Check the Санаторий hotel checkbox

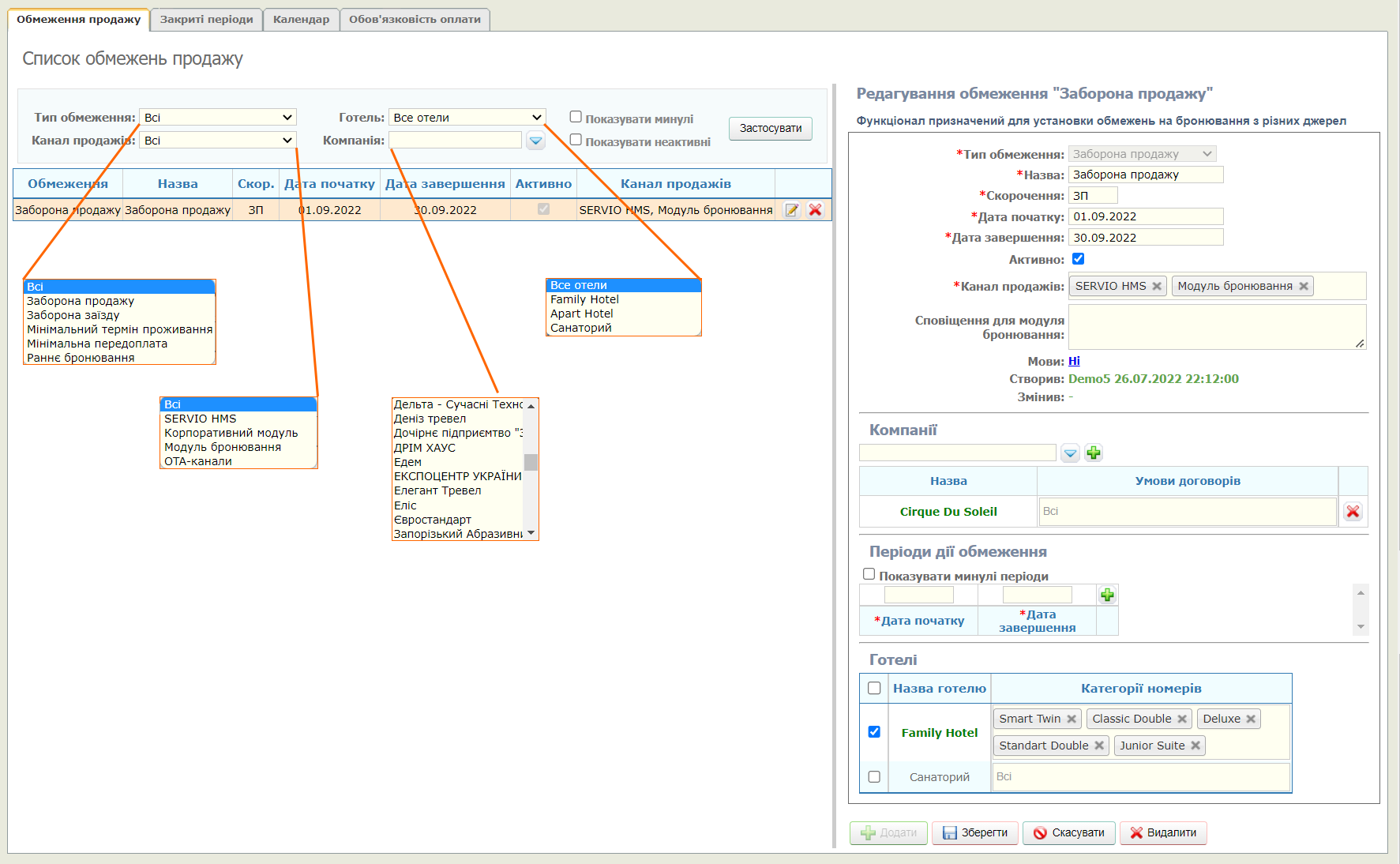pyautogui.click(x=874, y=777)
